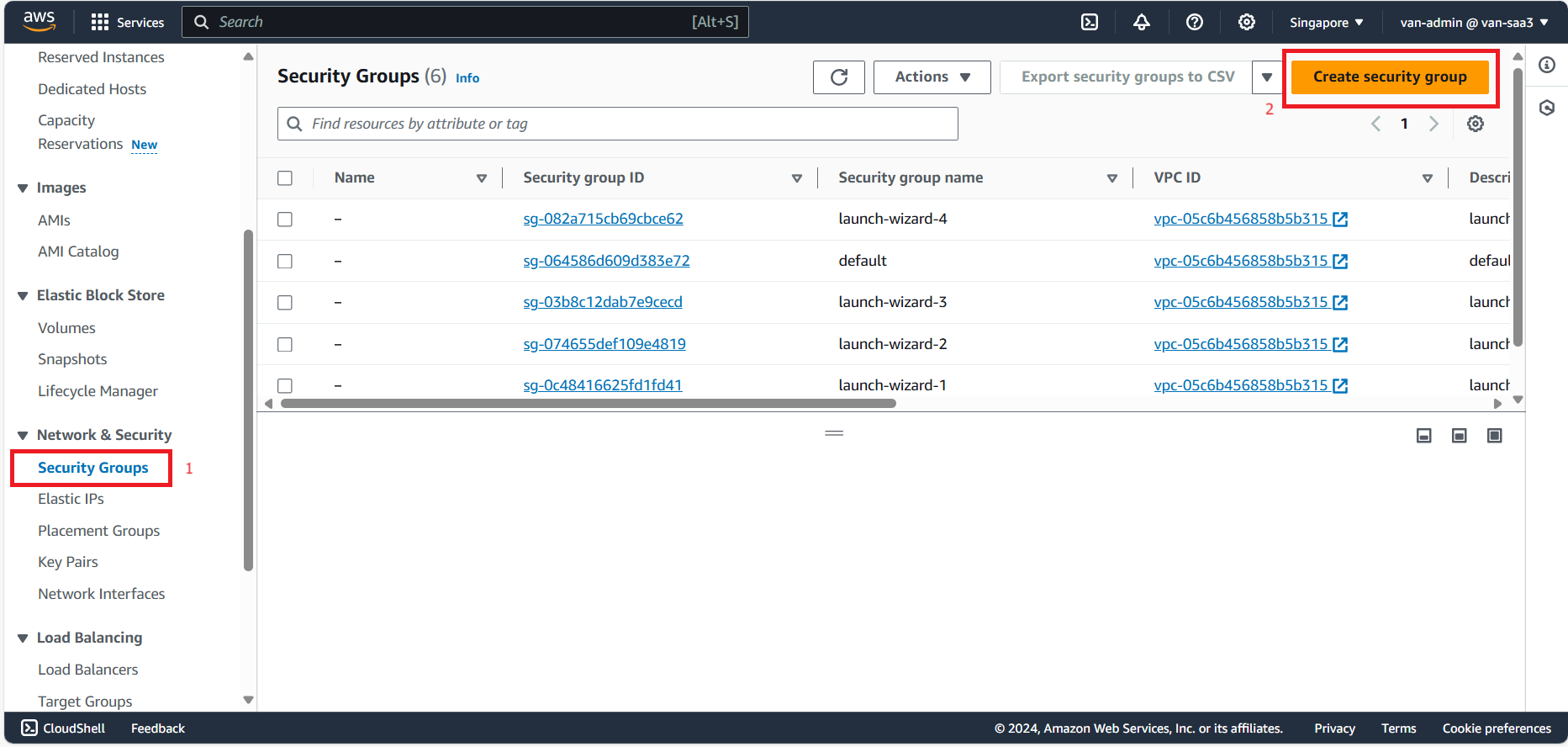
Task: Click the sidebar vertical scrollbar
Action: (248, 400)
